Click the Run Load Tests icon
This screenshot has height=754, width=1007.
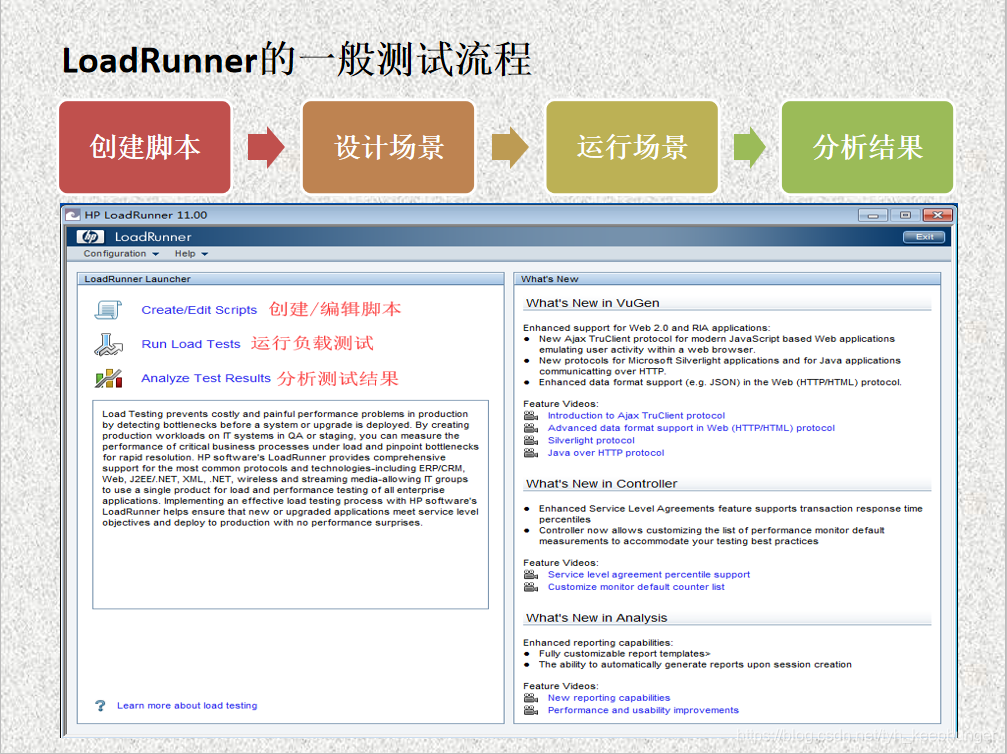(108, 345)
